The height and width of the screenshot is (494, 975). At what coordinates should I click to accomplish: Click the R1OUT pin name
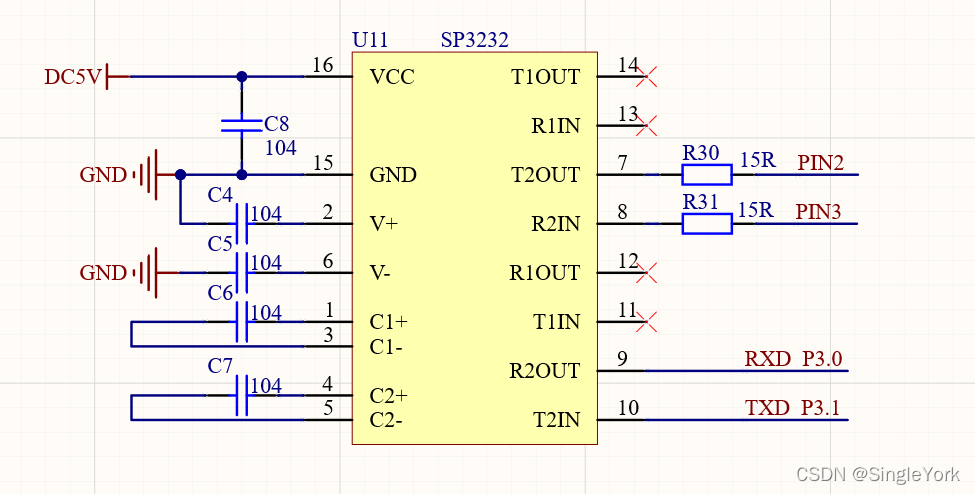coord(545,273)
